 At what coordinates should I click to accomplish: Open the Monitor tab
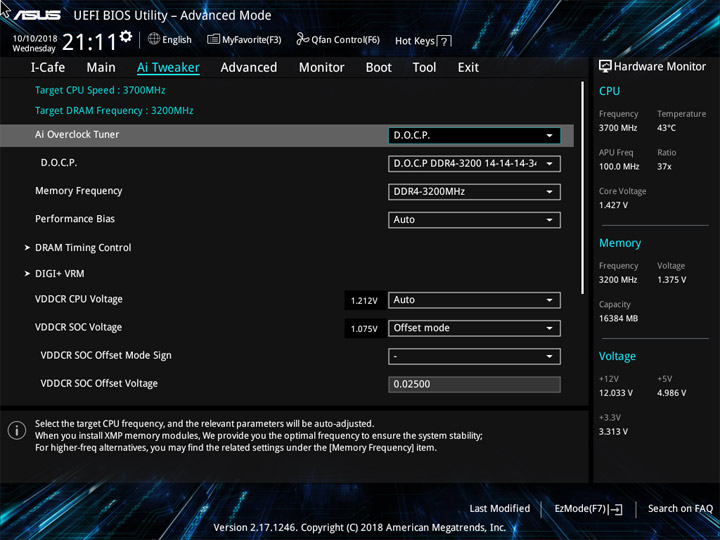pos(321,68)
